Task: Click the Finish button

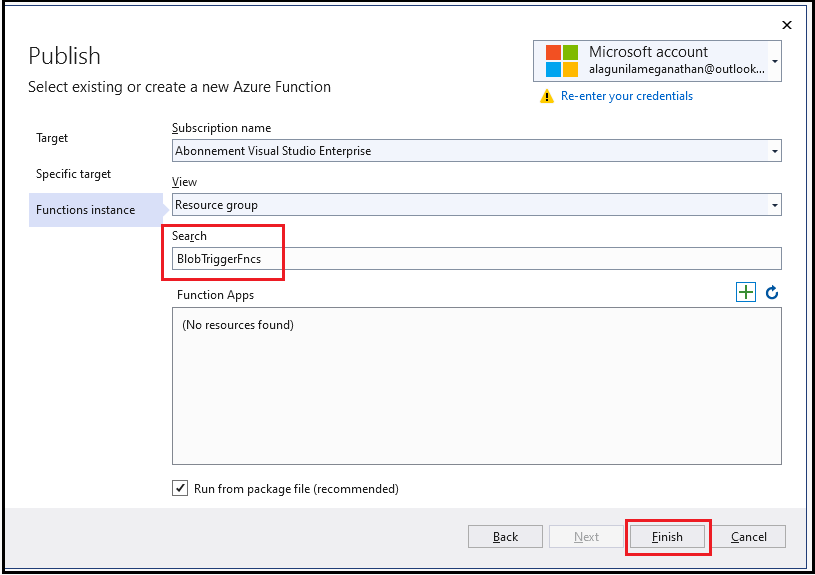Action: (x=667, y=537)
